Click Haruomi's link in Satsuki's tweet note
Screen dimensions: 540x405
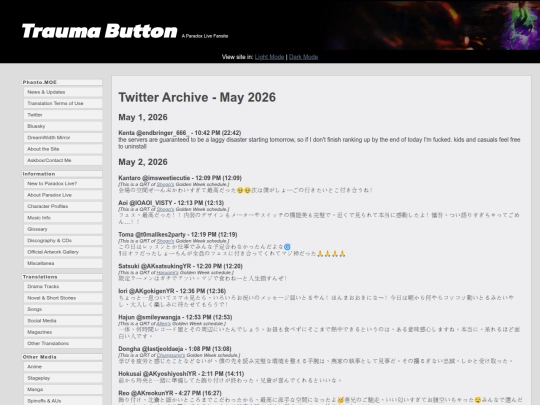point(168,273)
